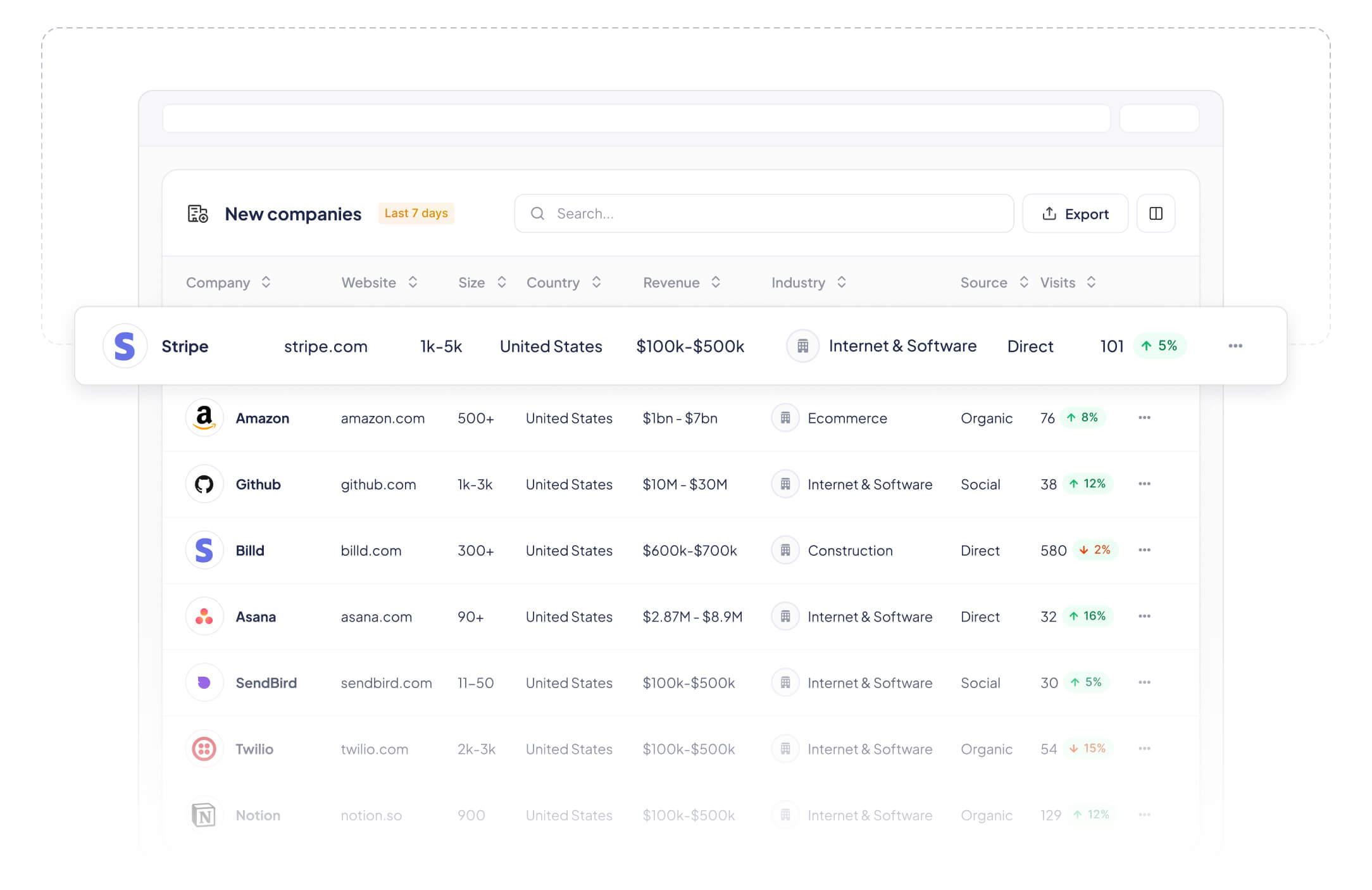Open Amazon row more options menu
1372x890 pixels.
tap(1144, 418)
